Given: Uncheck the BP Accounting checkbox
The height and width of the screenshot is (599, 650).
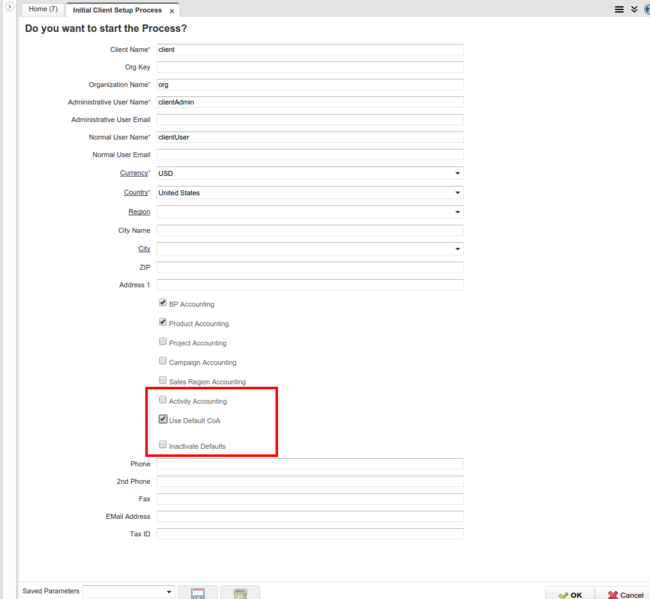Looking at the screenshot, I should (163, 303).
